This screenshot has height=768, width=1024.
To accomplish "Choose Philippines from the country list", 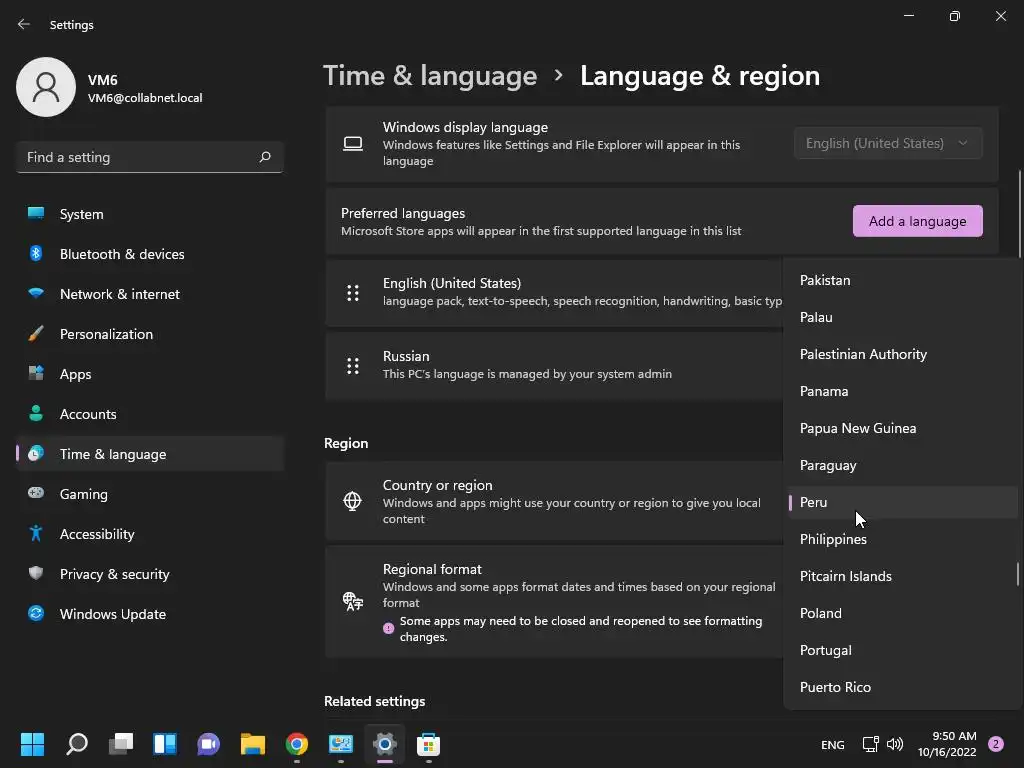I will click(903, 539).
